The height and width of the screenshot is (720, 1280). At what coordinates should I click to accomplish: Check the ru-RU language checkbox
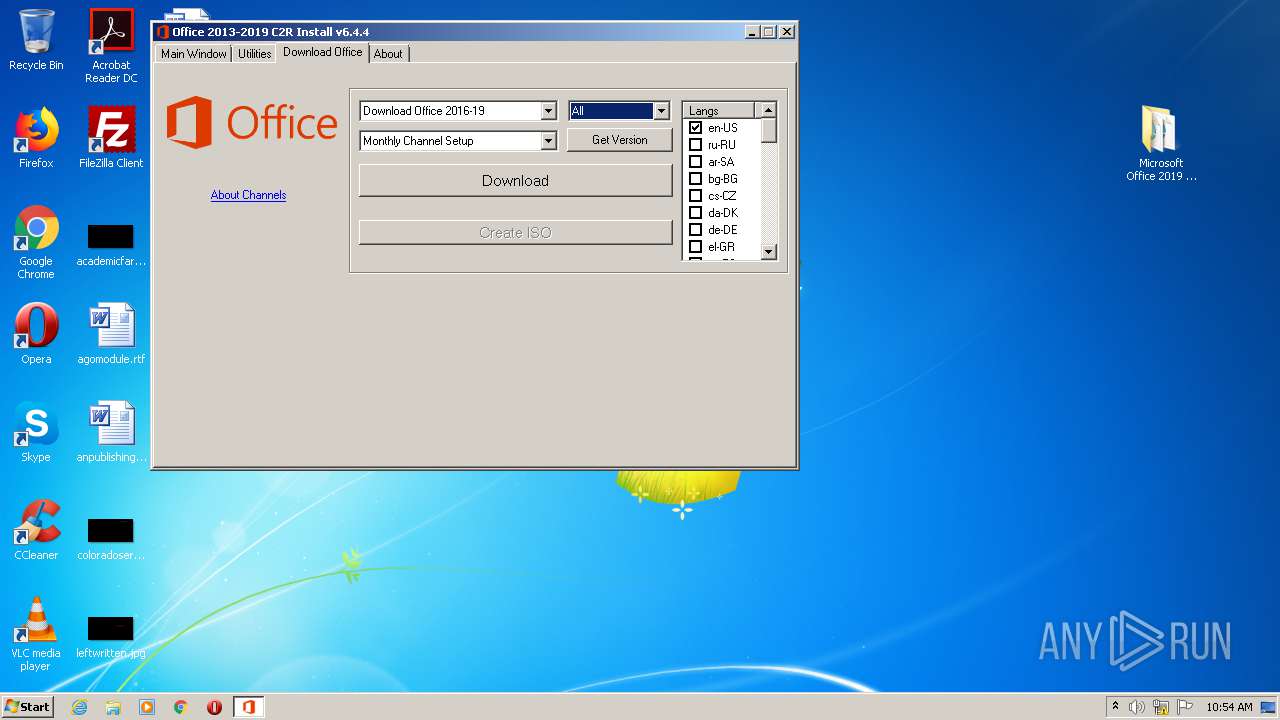[696, 145]
